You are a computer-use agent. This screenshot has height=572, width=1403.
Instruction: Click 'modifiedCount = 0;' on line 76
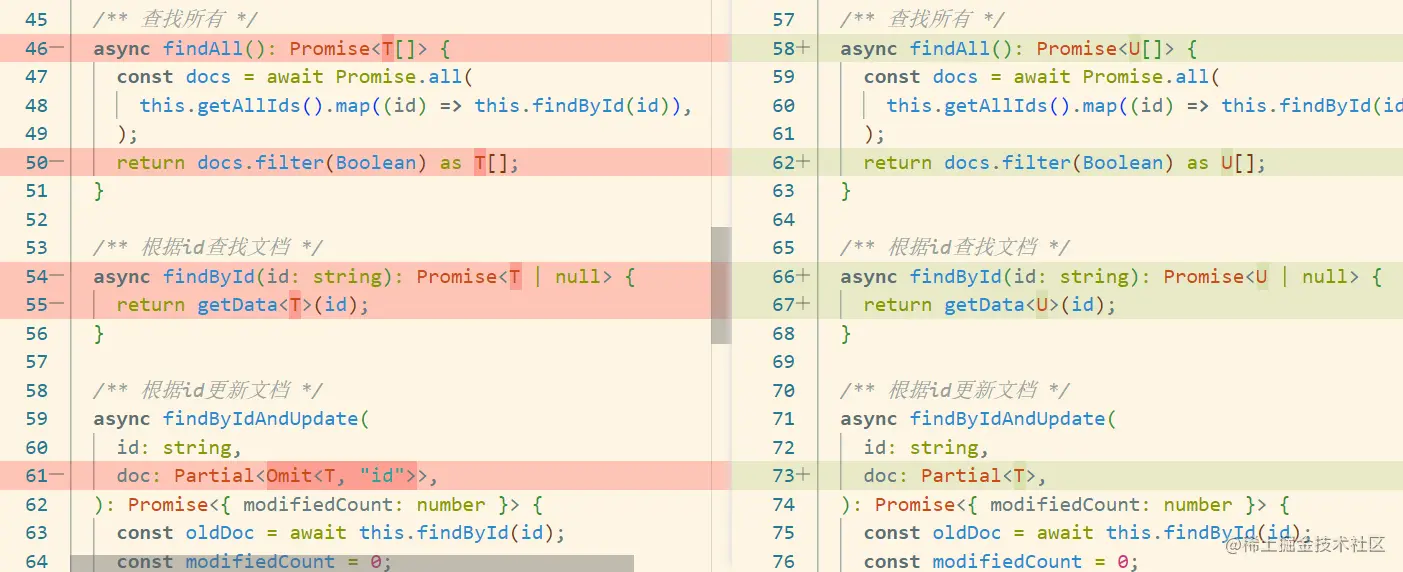coord(1036,561)
